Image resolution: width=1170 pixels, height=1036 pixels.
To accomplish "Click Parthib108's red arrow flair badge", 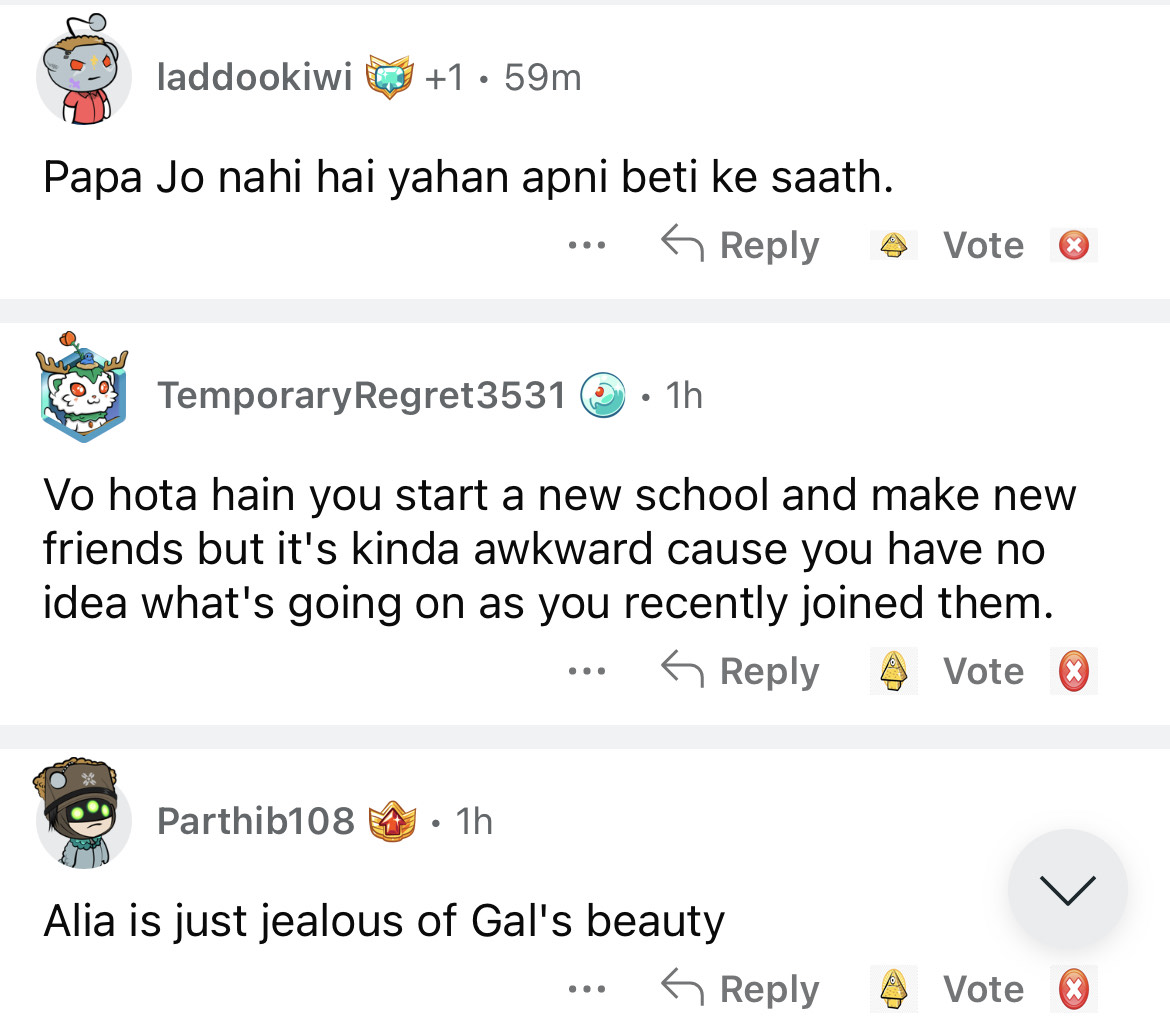I will pos(393,821).
